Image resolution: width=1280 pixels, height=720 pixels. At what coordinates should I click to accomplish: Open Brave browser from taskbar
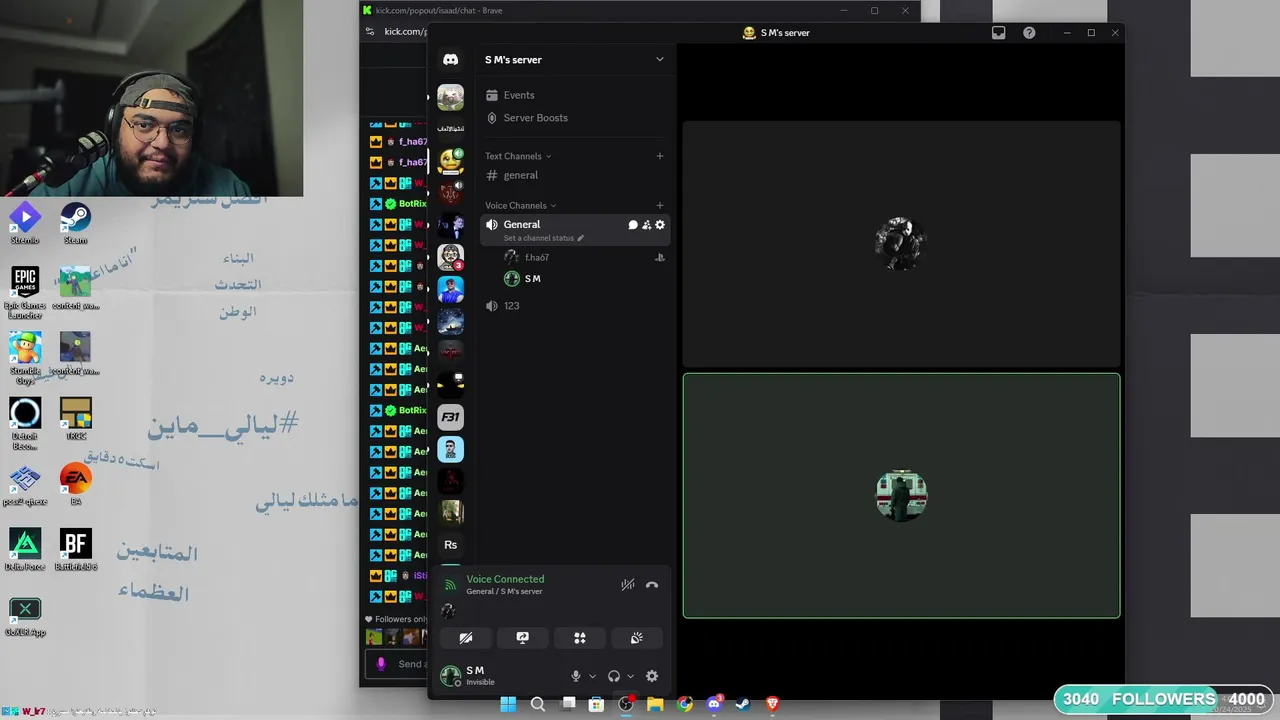coord(772,704)
